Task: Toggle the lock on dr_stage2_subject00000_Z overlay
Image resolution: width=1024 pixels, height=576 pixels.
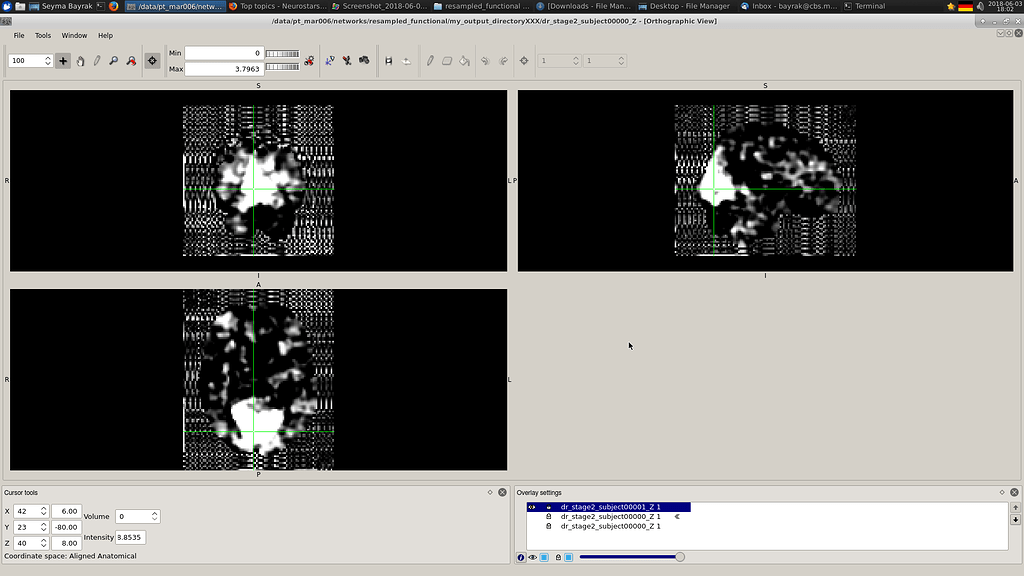Action: pyautogui.click(x=548, y=517)
